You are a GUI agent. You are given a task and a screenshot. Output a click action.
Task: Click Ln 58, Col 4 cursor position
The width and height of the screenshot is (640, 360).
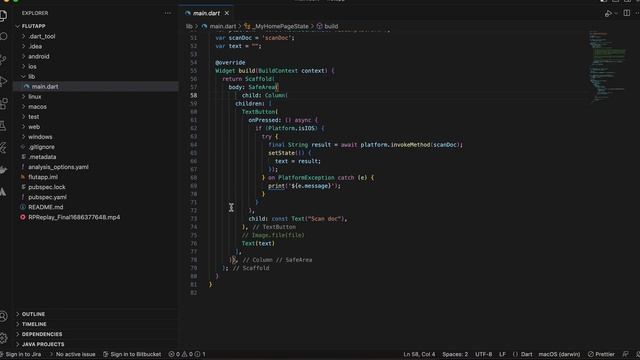coord(419,354)
